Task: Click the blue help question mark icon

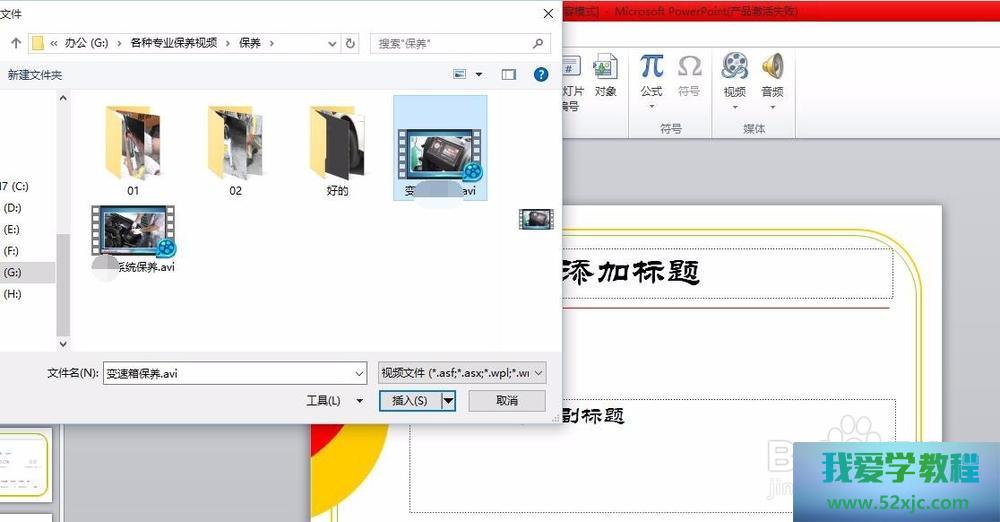Action: coord(541,75)
